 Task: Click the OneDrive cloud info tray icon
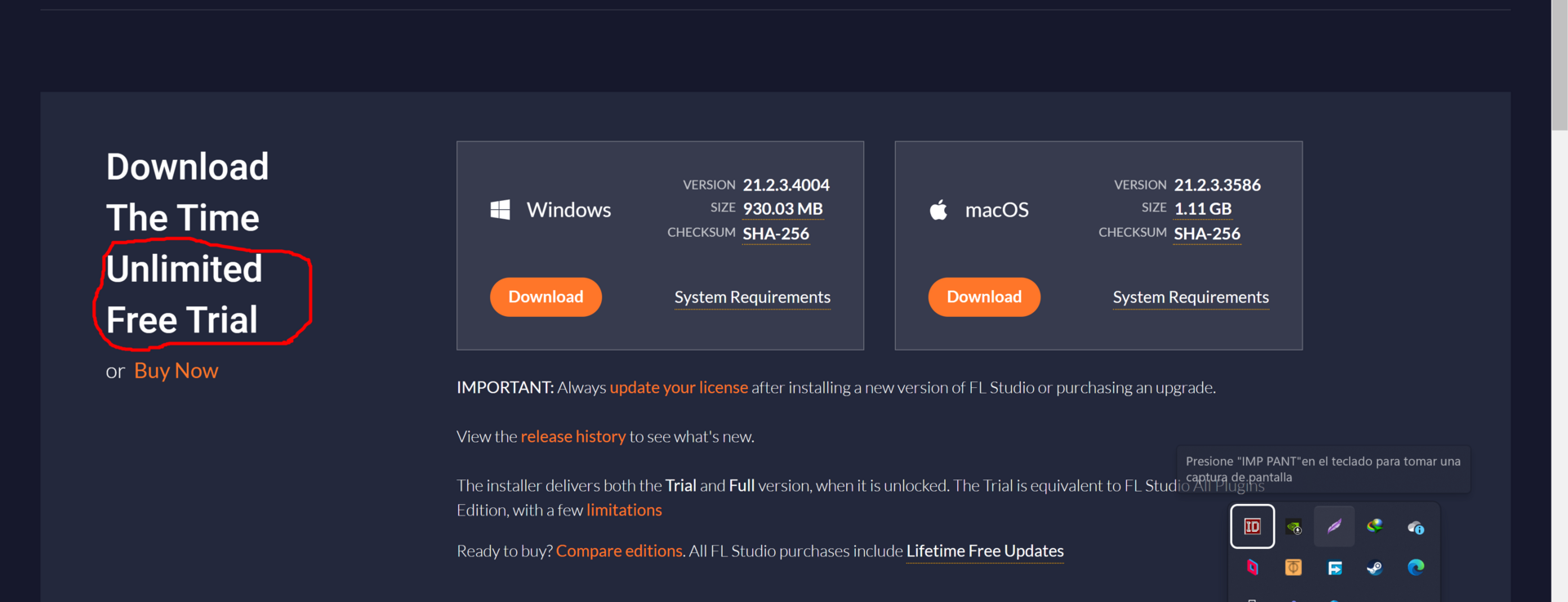[1416, 528]
